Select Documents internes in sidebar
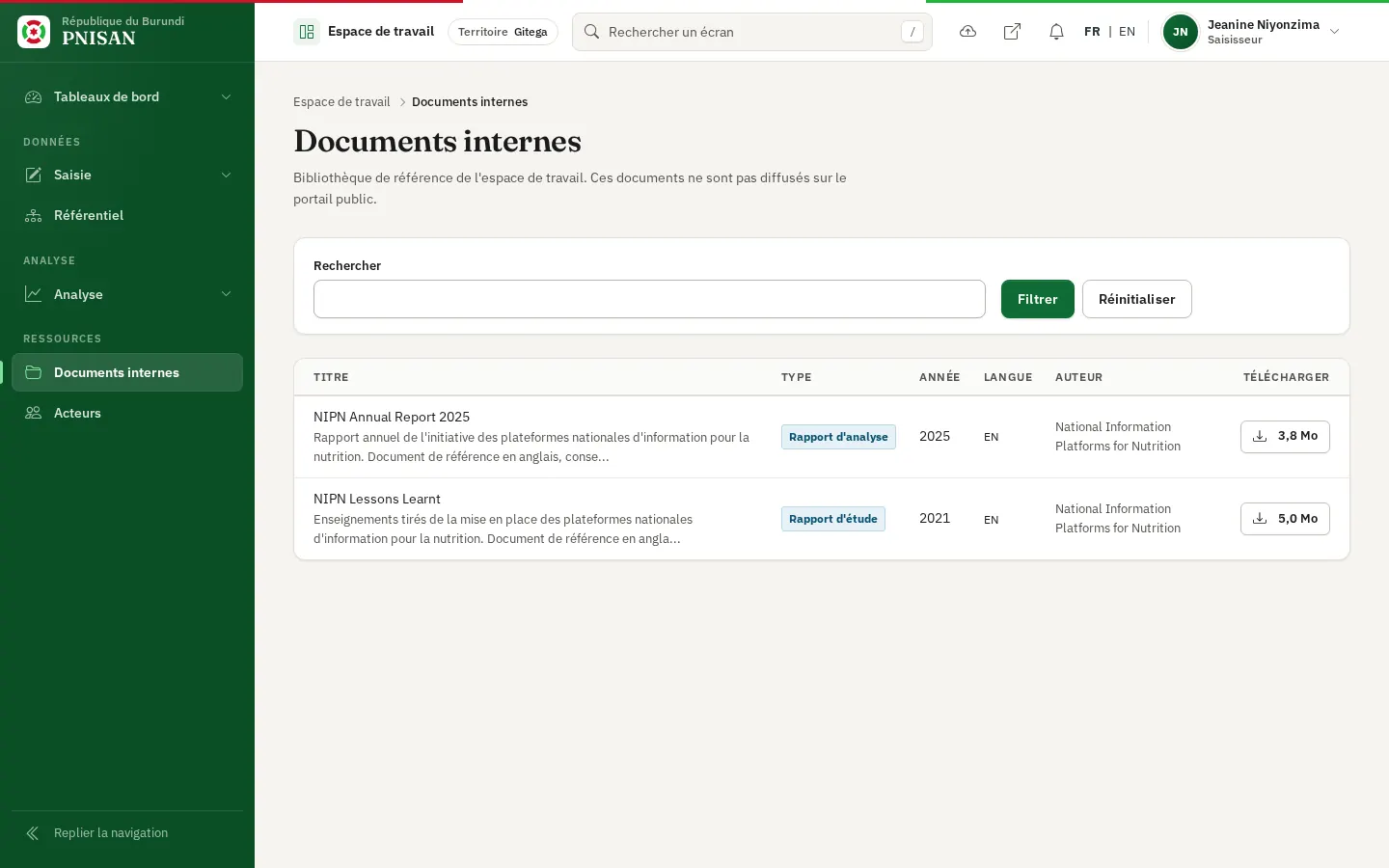This screenshot has width=1389, height=868. point(127,372)
